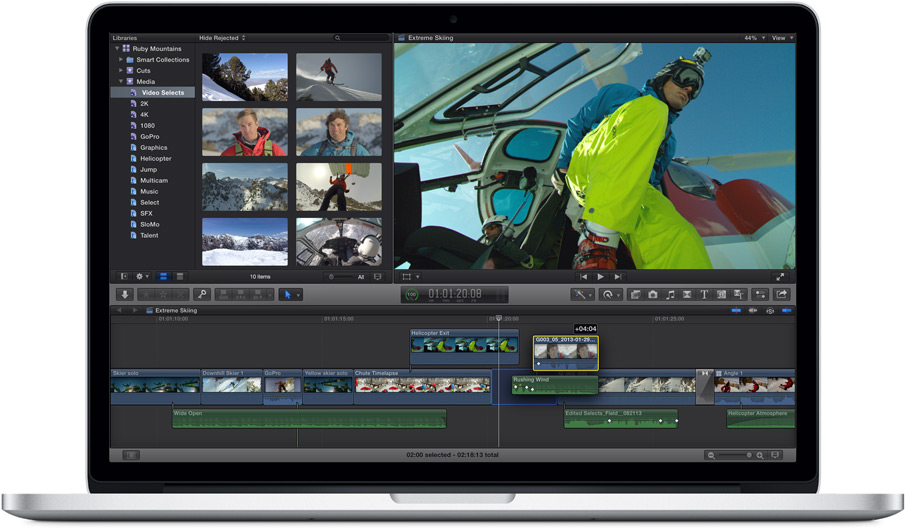Show the Music and Sound browser

(x=670, y=294)
